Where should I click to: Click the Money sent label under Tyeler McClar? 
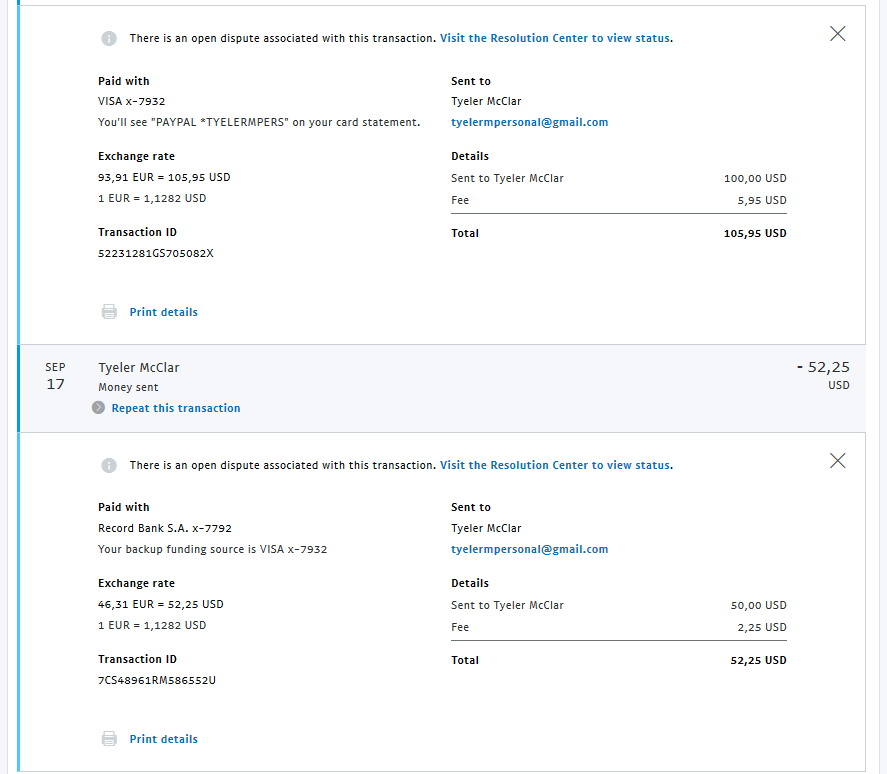click(128, 387)
